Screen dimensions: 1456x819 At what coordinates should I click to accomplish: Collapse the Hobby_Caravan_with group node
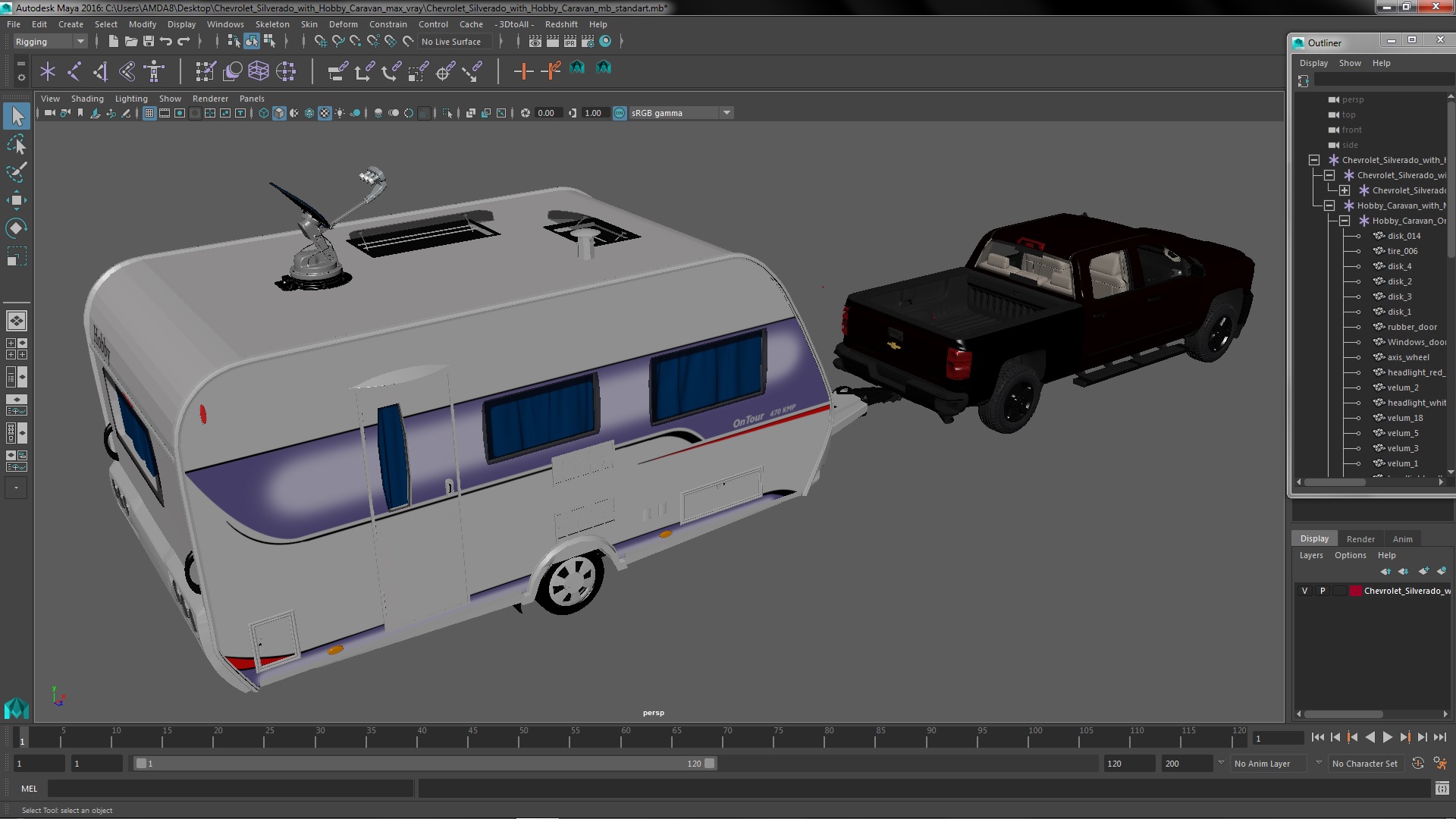(x=1329, y=206)
